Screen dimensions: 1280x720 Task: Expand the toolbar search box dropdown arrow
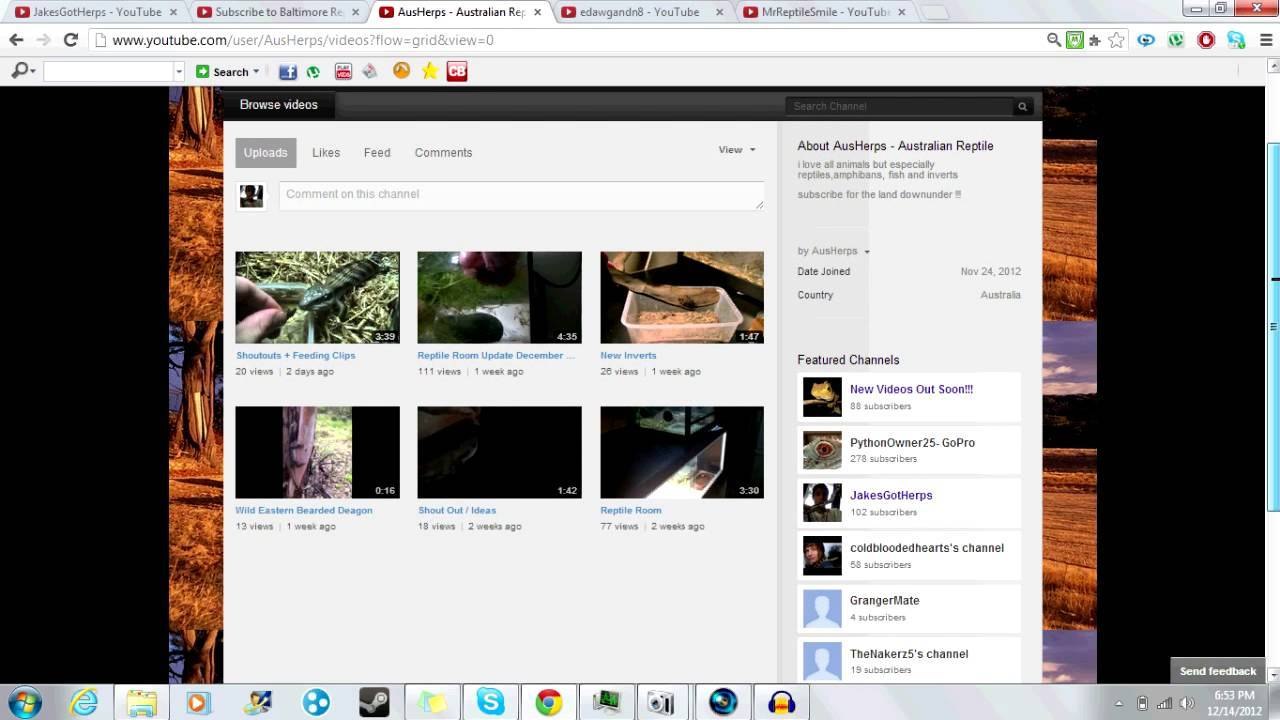[179, 72]
